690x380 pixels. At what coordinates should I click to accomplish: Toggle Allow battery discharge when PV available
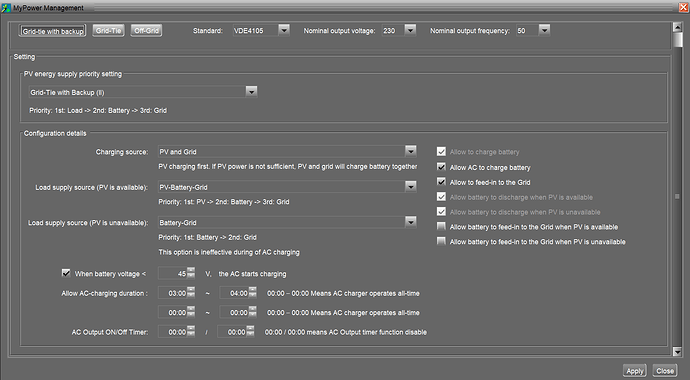tap(441, 197)
